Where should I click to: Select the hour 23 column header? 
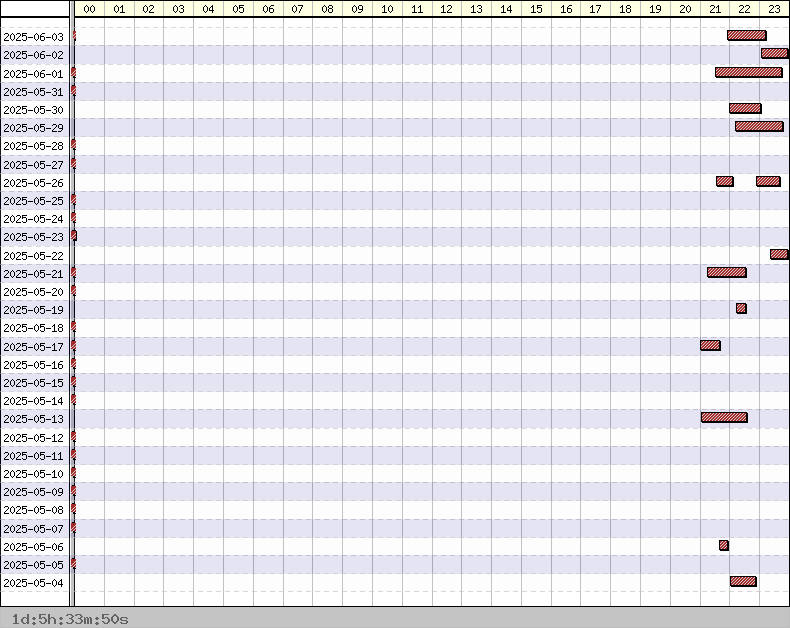pyautogui.click(x=774, y=9)
